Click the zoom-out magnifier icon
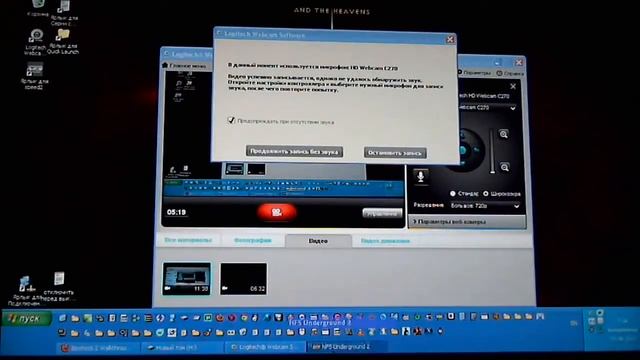The width and height of the screenshot is (640, 360). [x=504, y=167]
